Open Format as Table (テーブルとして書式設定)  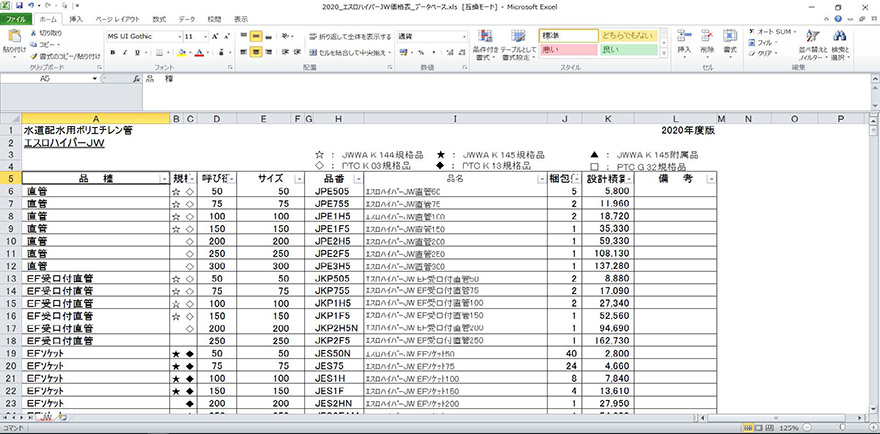517,45
